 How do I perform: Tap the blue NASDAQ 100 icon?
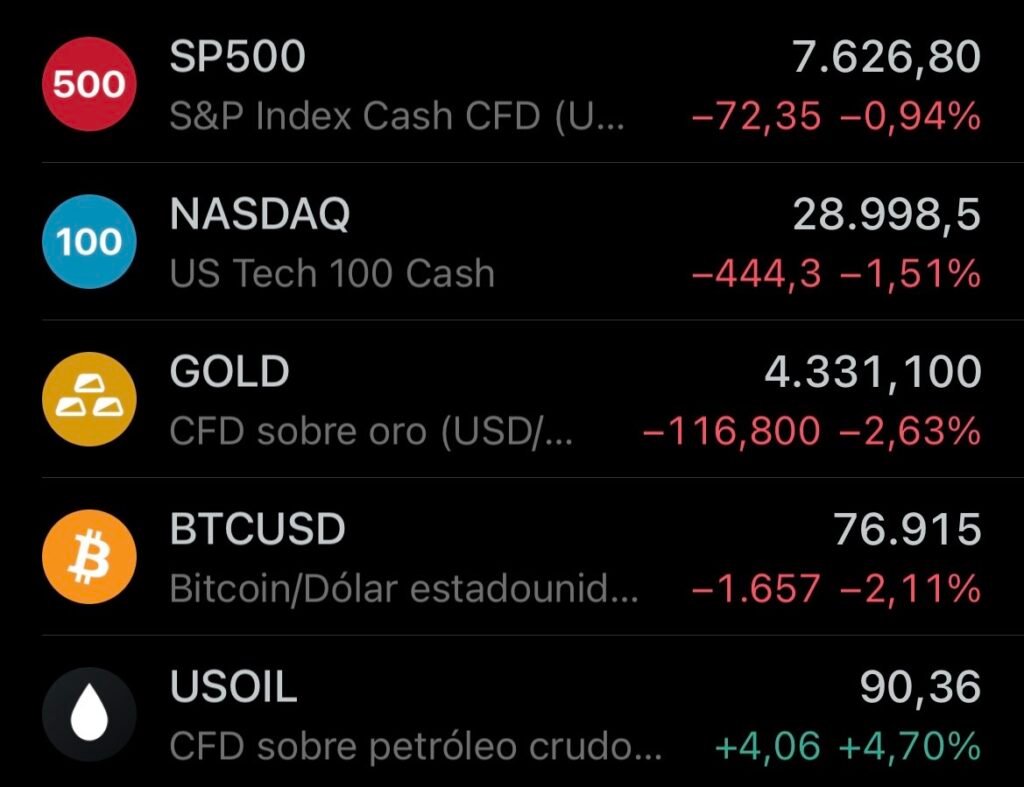click(89, 242)
